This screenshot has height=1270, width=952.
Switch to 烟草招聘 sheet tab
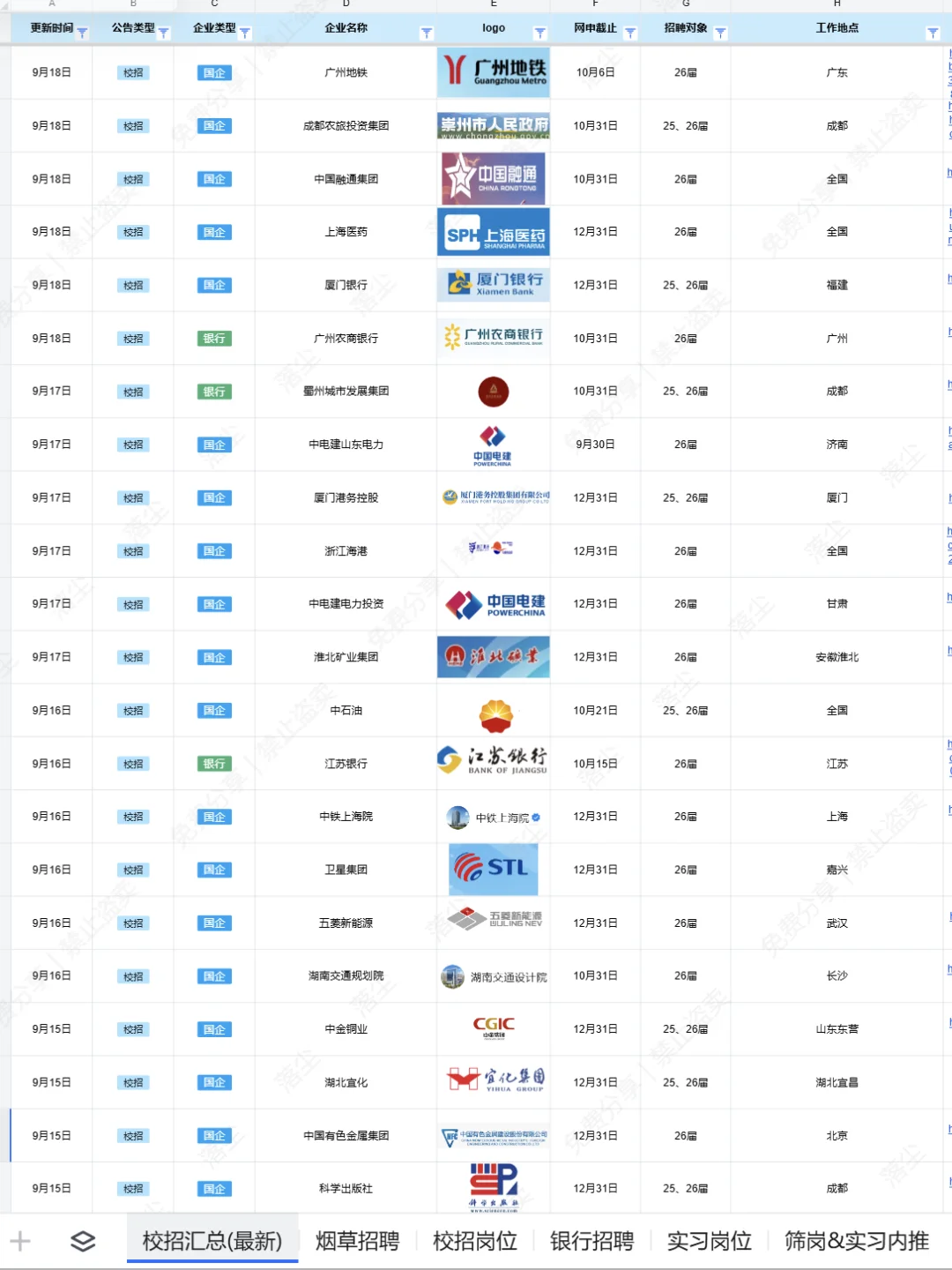357,1241
